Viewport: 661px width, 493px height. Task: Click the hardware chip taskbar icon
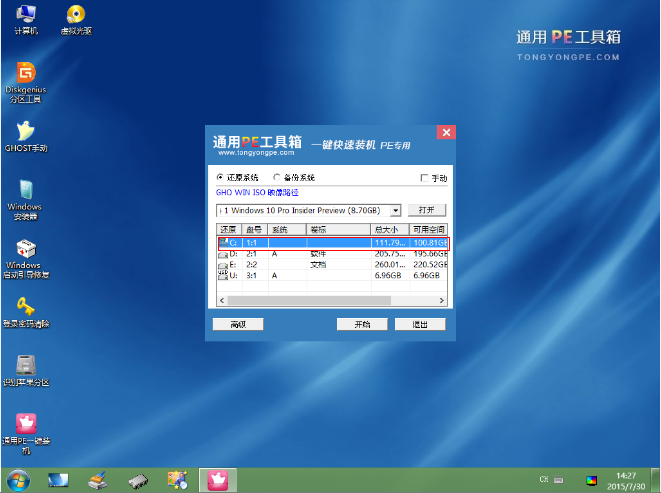(138, 481)
